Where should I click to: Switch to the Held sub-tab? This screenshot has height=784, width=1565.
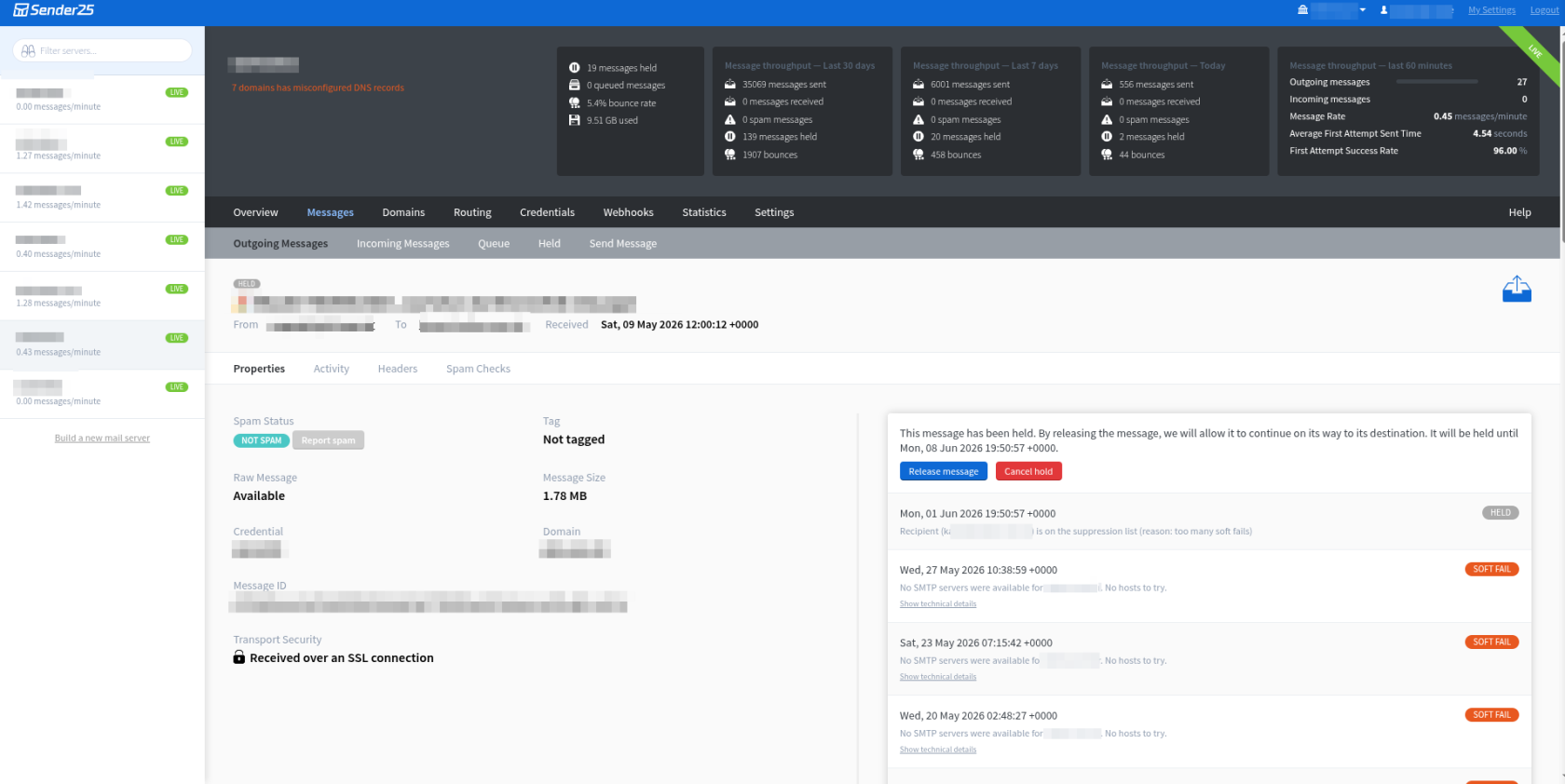tap(550, 244)
